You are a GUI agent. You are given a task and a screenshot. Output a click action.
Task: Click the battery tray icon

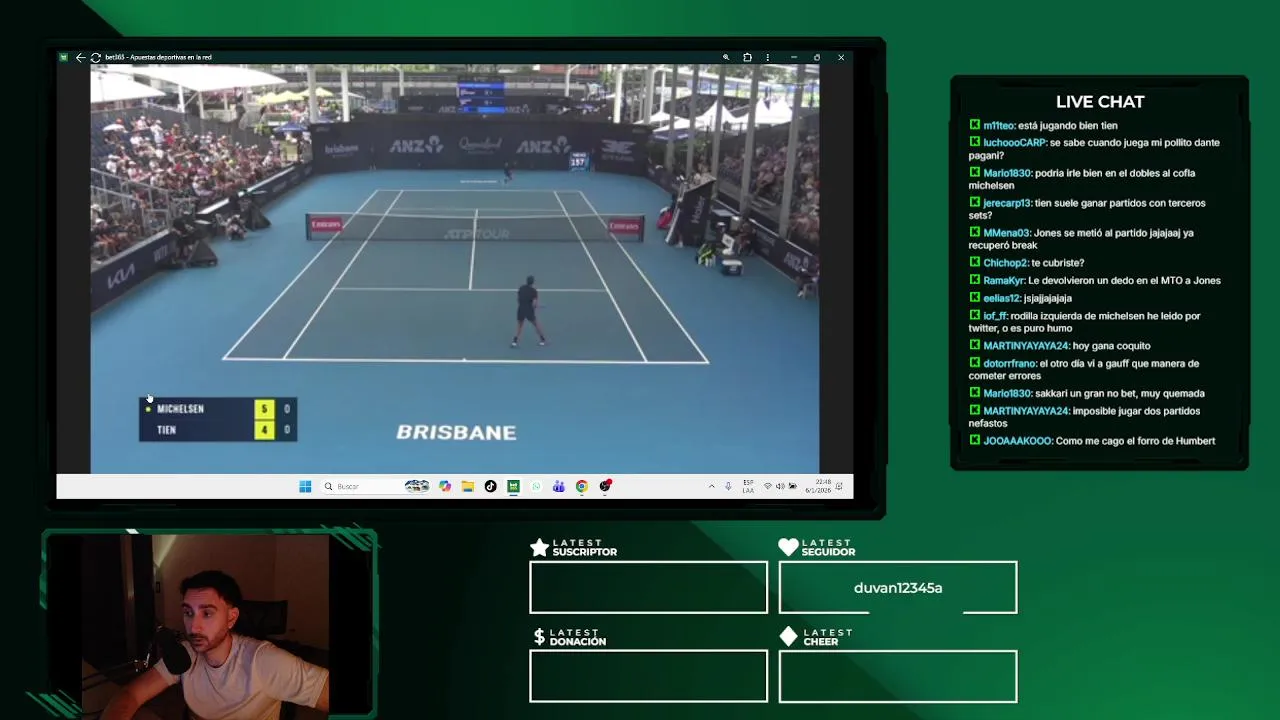tap(792, 486)
